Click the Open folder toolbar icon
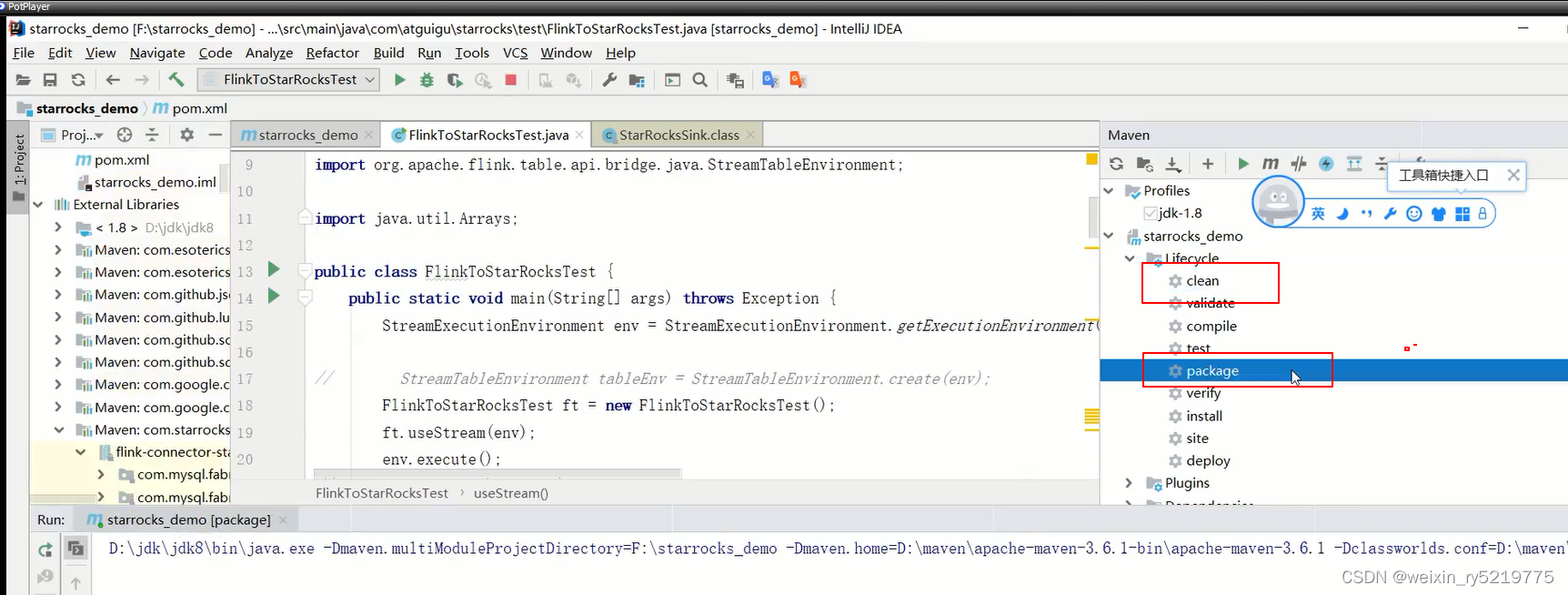Viewport: 1568px width, 595px height. click(23, 80)
